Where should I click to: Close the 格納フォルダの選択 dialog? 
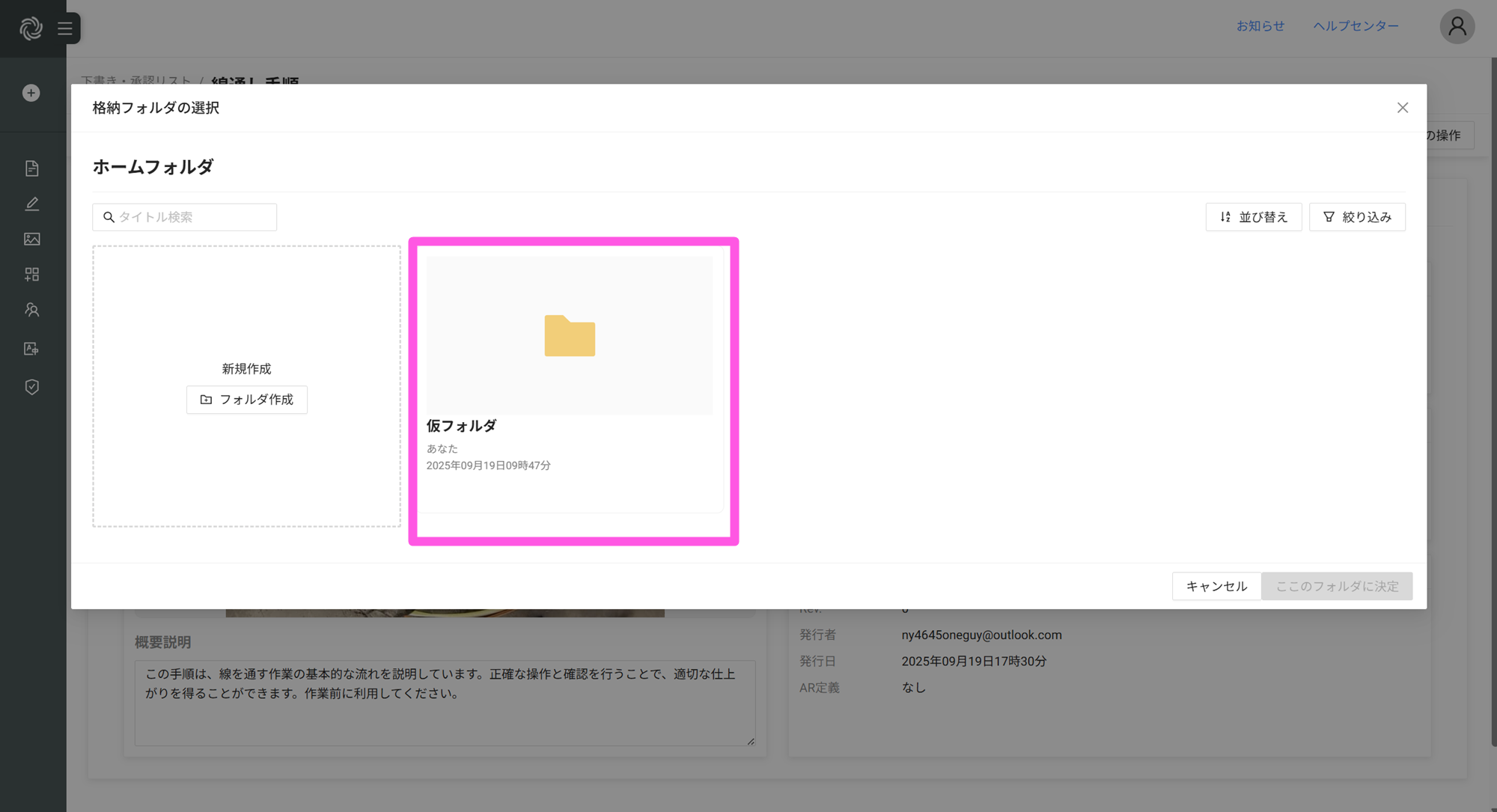point(1402,108)
